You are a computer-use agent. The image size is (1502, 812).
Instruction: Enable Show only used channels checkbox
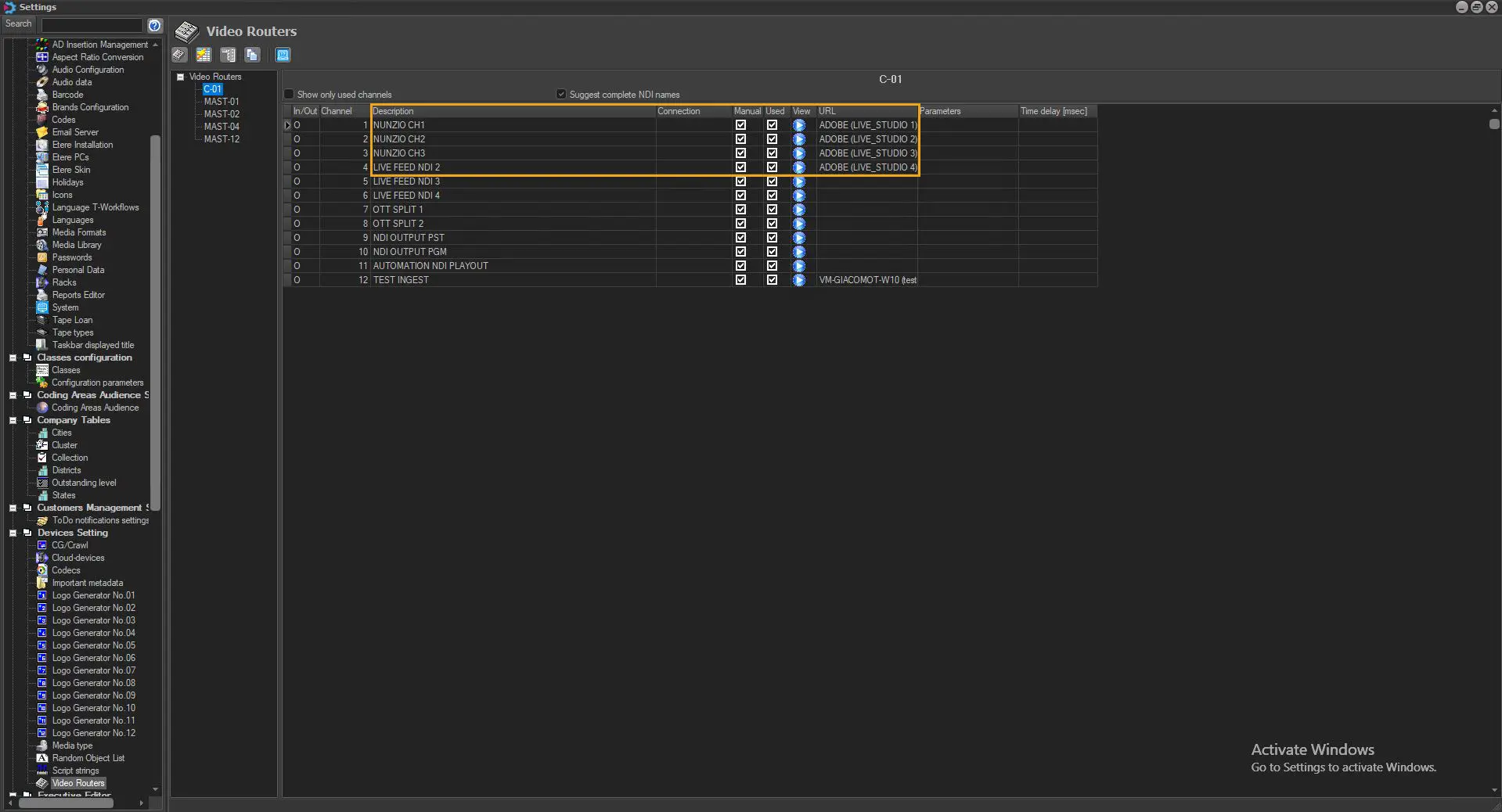[x=289, y=95]
